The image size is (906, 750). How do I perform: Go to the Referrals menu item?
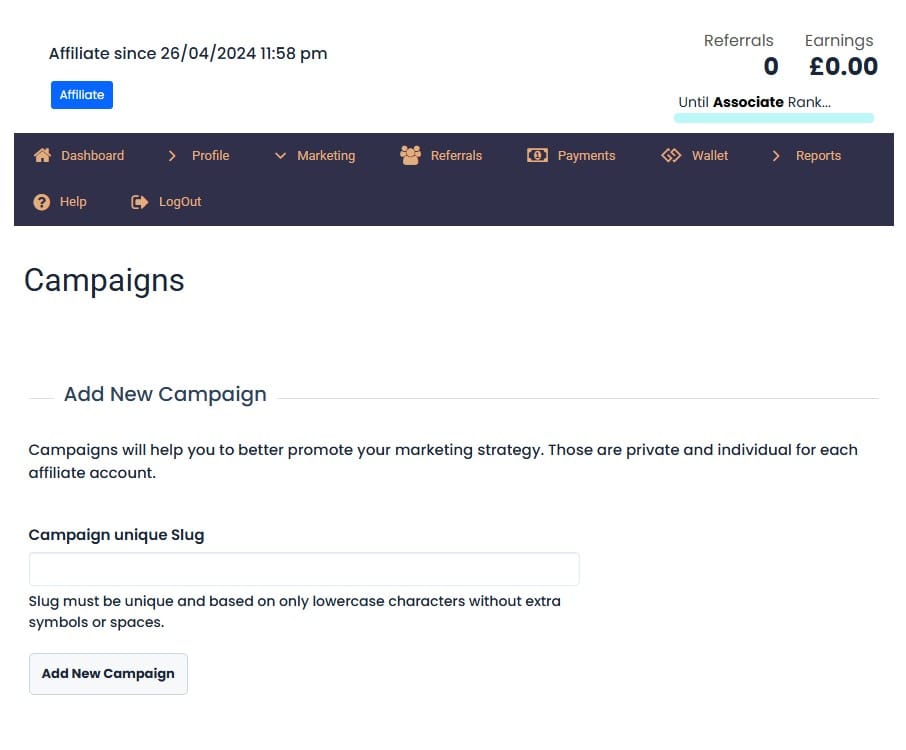[x=456, y=155]
